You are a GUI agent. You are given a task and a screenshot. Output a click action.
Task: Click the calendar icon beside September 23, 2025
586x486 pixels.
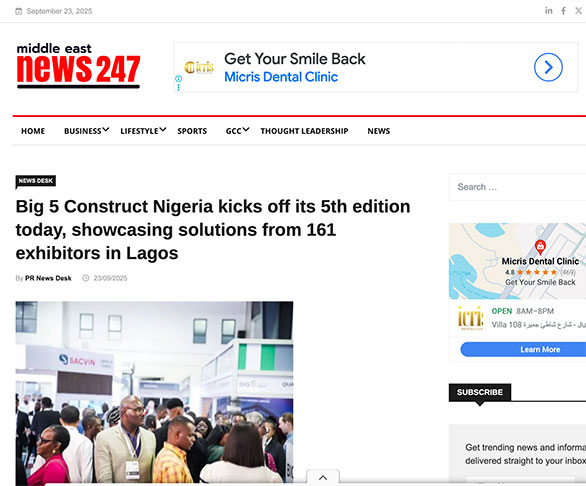click(18, 11)
